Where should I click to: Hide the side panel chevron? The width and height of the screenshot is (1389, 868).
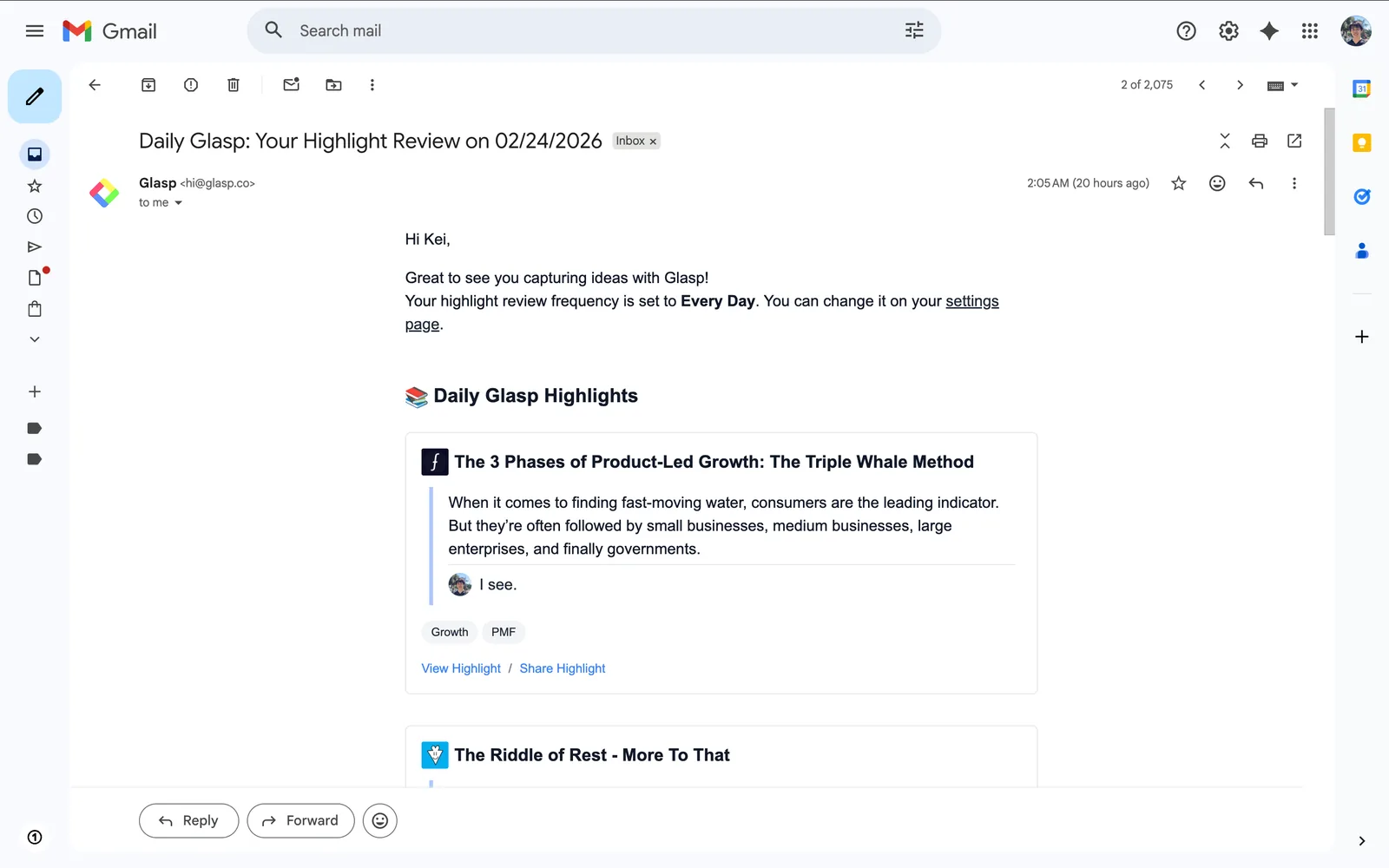pos(1362,841)
